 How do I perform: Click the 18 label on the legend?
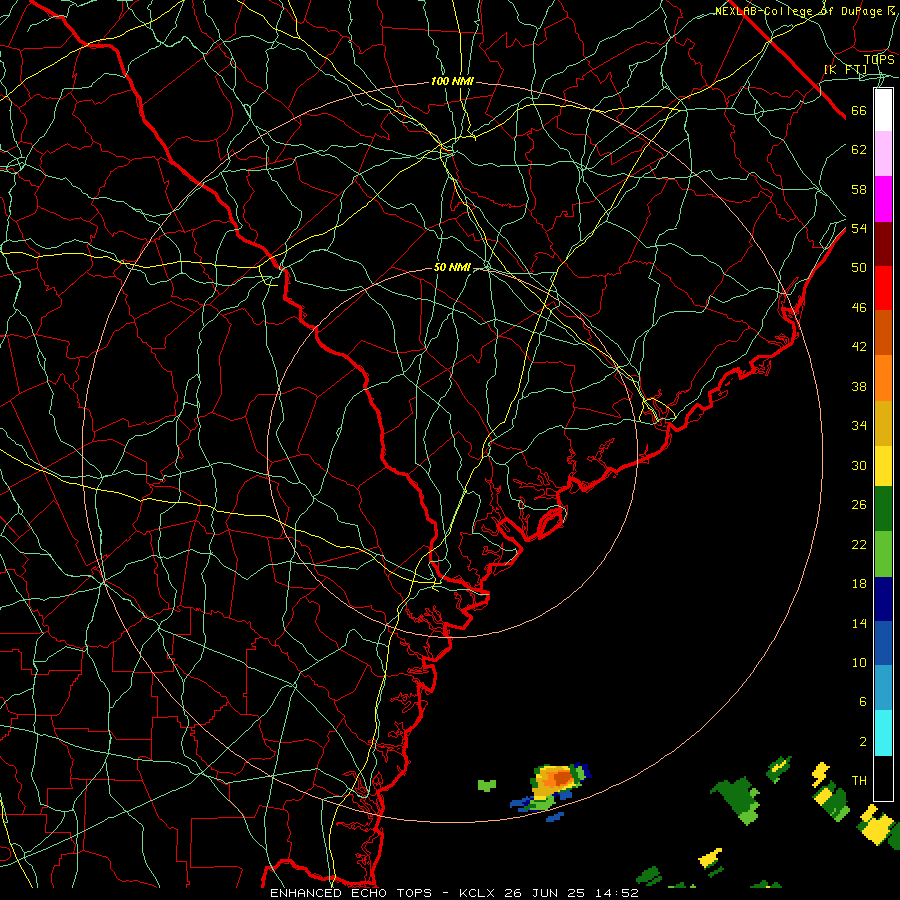(859, 584)
